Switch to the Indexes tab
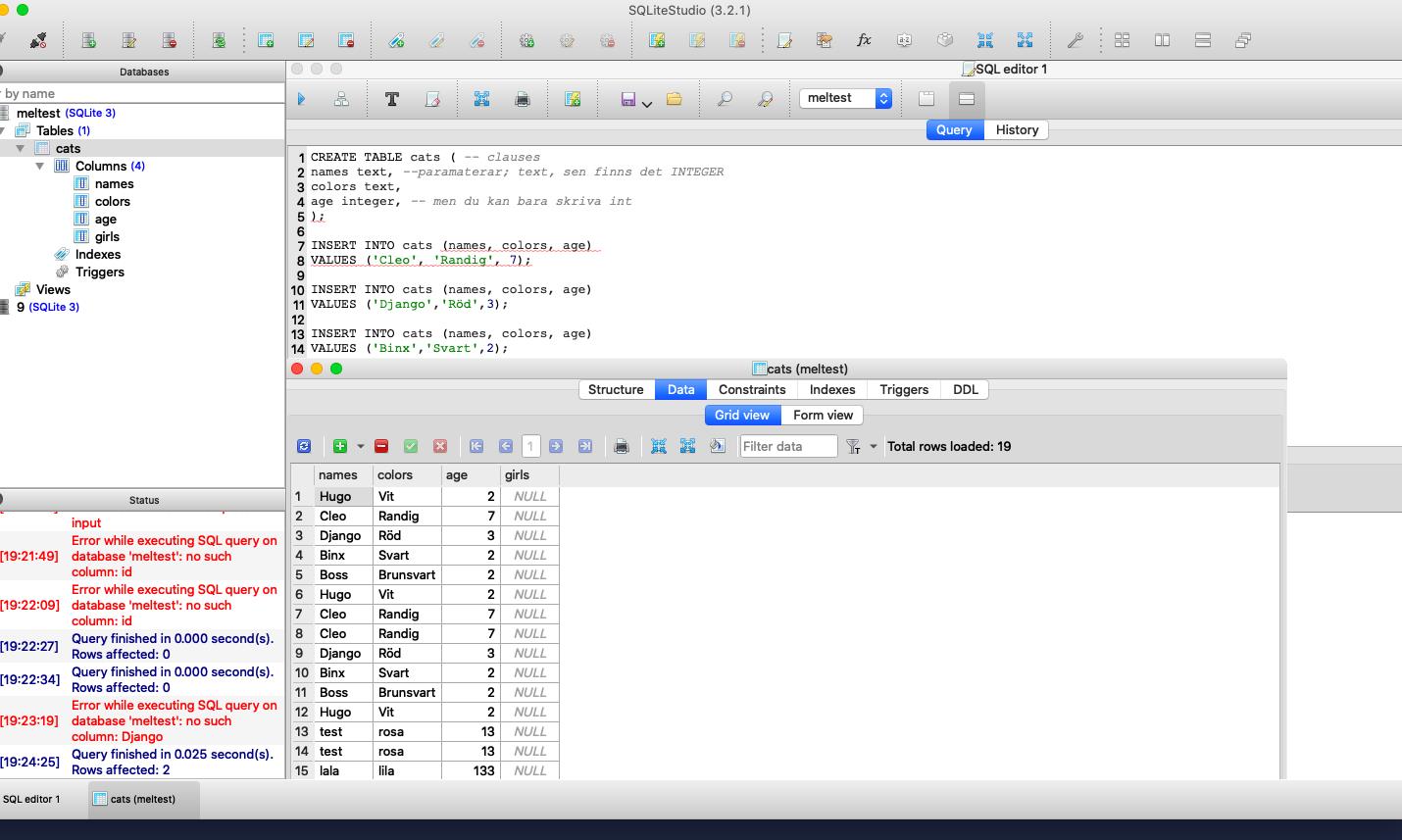The image size is (1402, 840). [832, 389]
